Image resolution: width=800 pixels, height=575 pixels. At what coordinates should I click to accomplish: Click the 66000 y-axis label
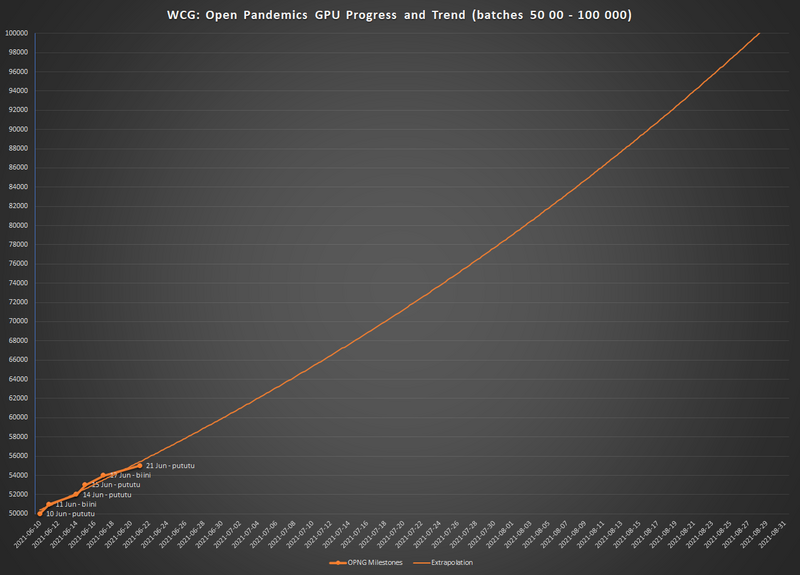[18, 360]
